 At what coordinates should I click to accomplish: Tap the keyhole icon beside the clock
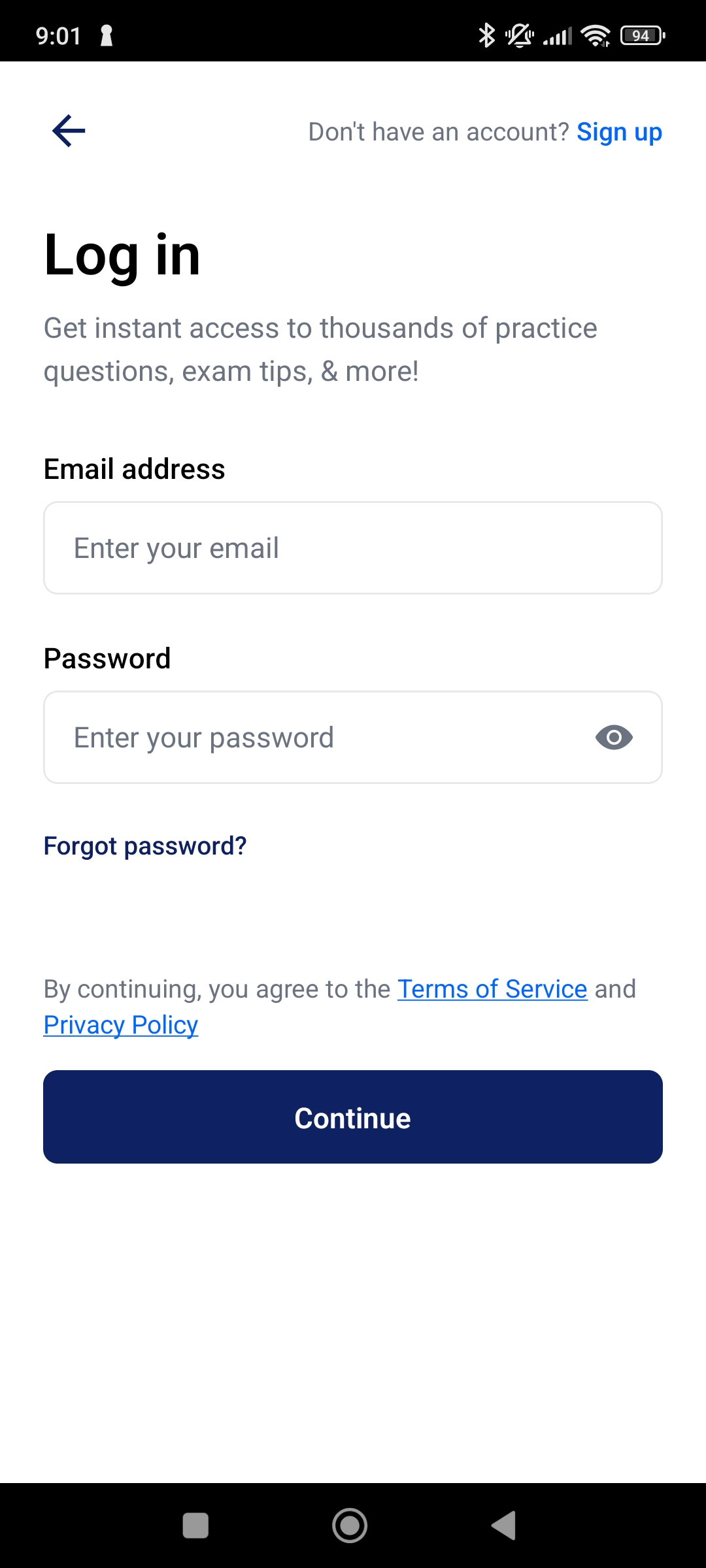(x=107, y=35)
